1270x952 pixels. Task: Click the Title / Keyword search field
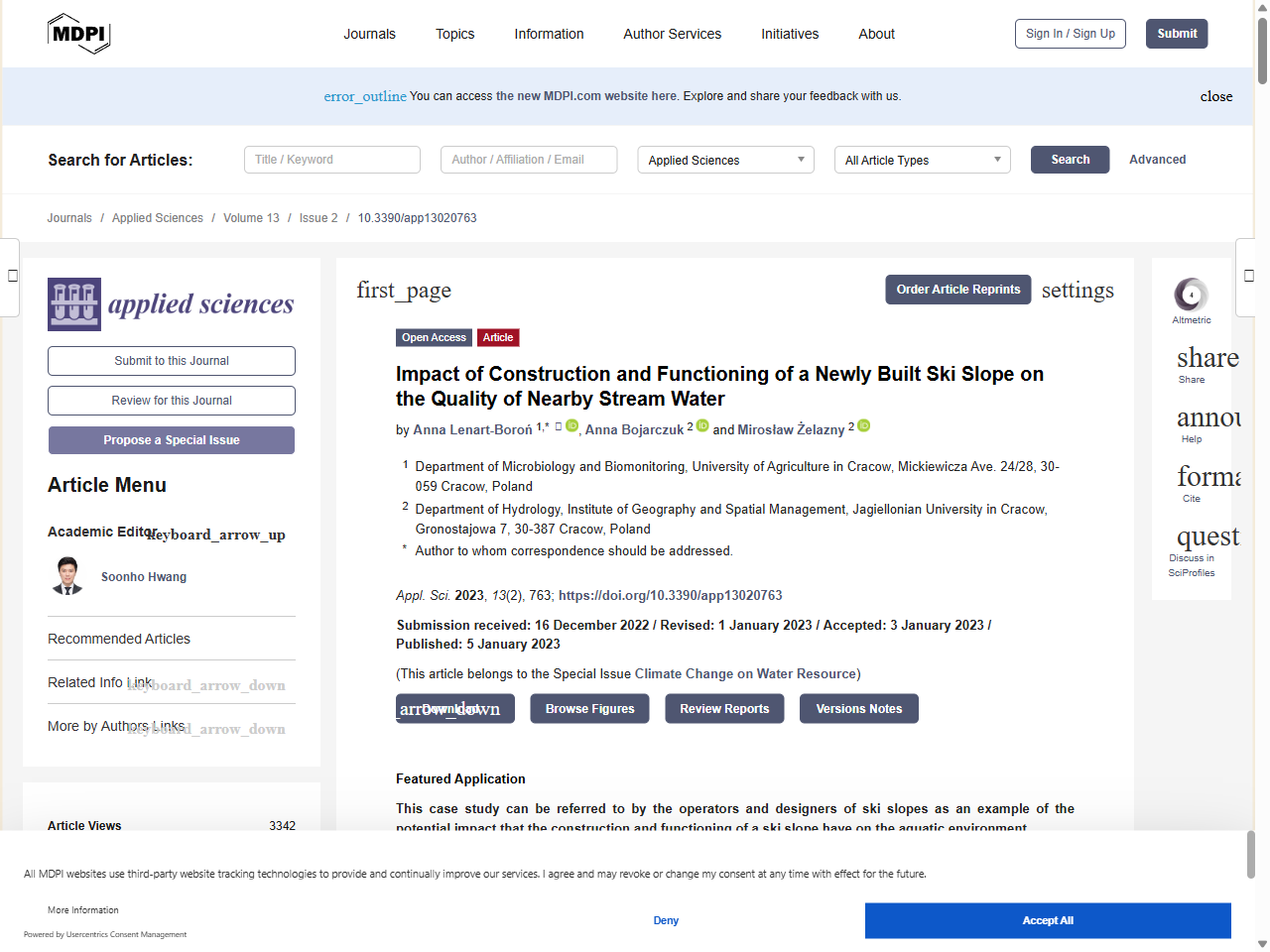coord(331,159)
